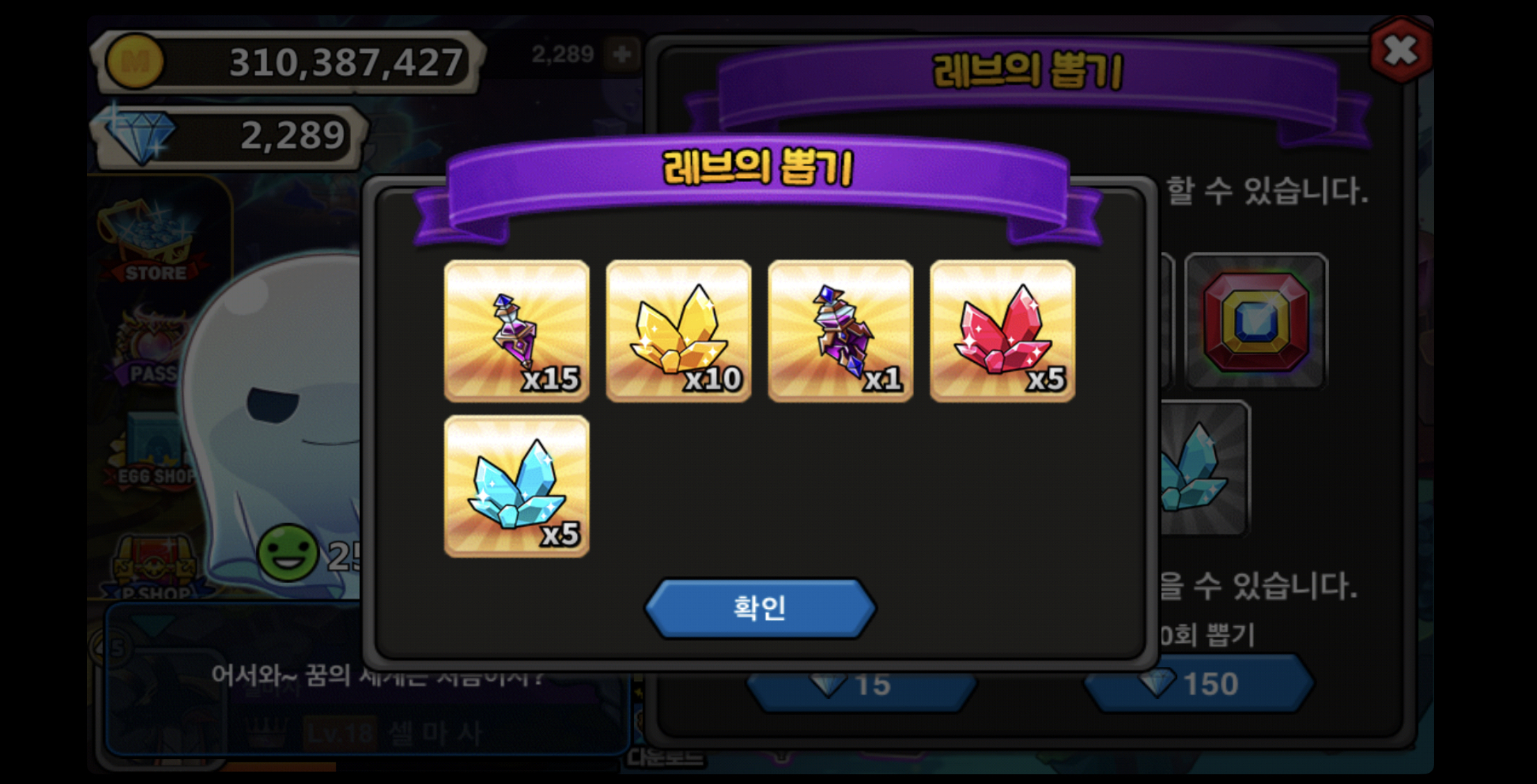Select the red crystal x5 reward
Screen dimensions: 1537x784
tap(1002, 331)
